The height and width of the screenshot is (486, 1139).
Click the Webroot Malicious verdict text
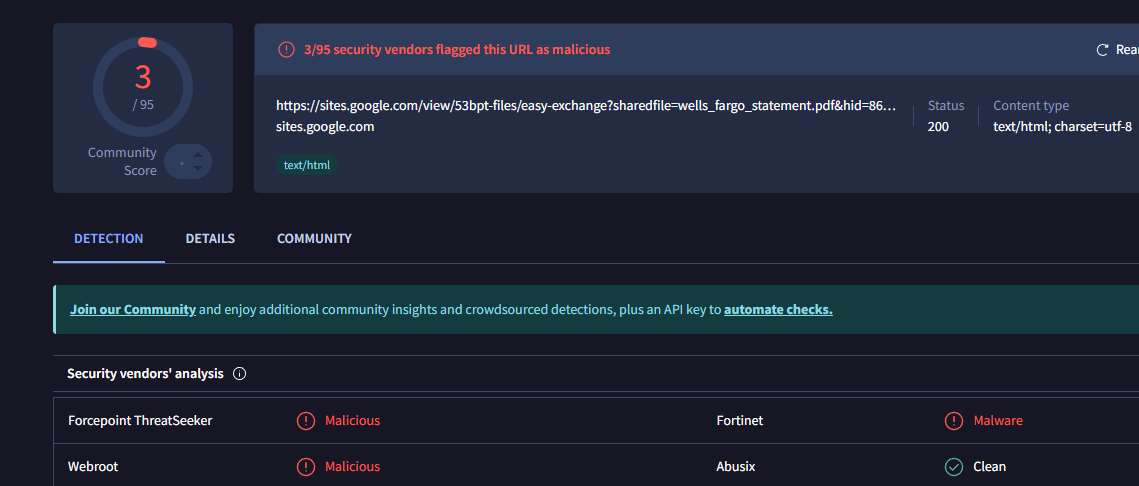click(x=352, y=466)
